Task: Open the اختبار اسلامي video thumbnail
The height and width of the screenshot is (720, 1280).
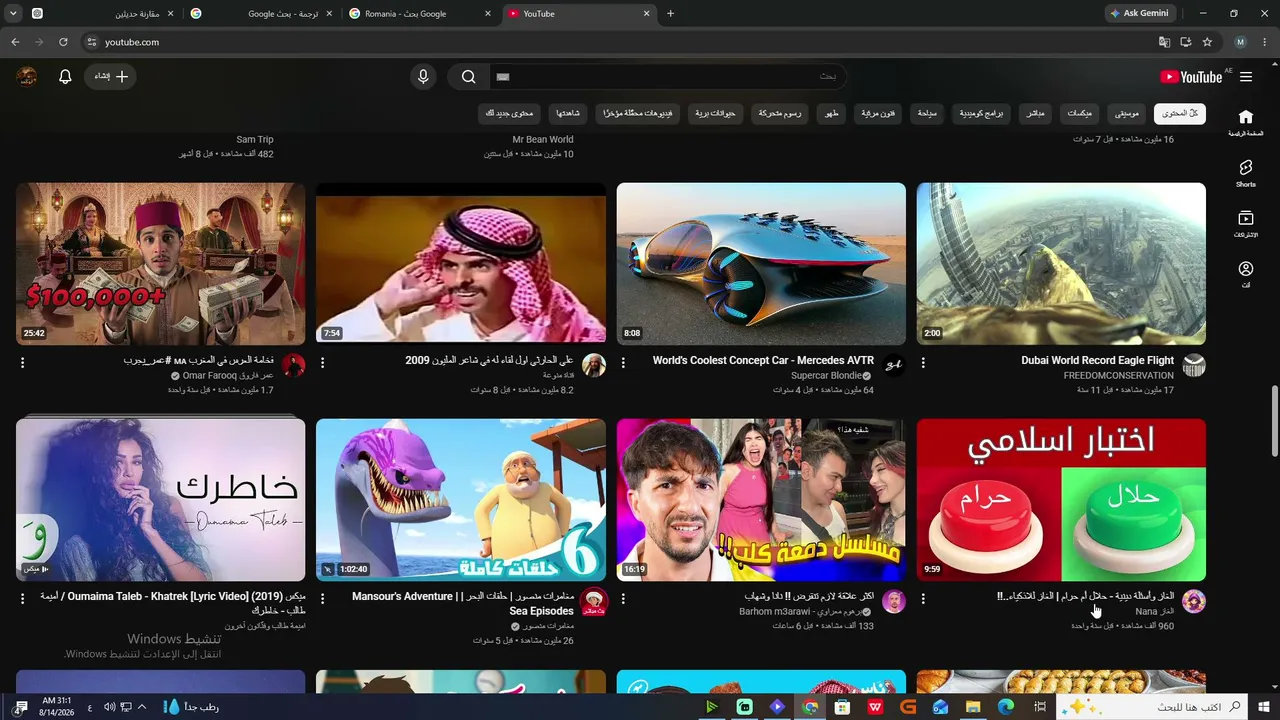Action: coord(1061,500)
